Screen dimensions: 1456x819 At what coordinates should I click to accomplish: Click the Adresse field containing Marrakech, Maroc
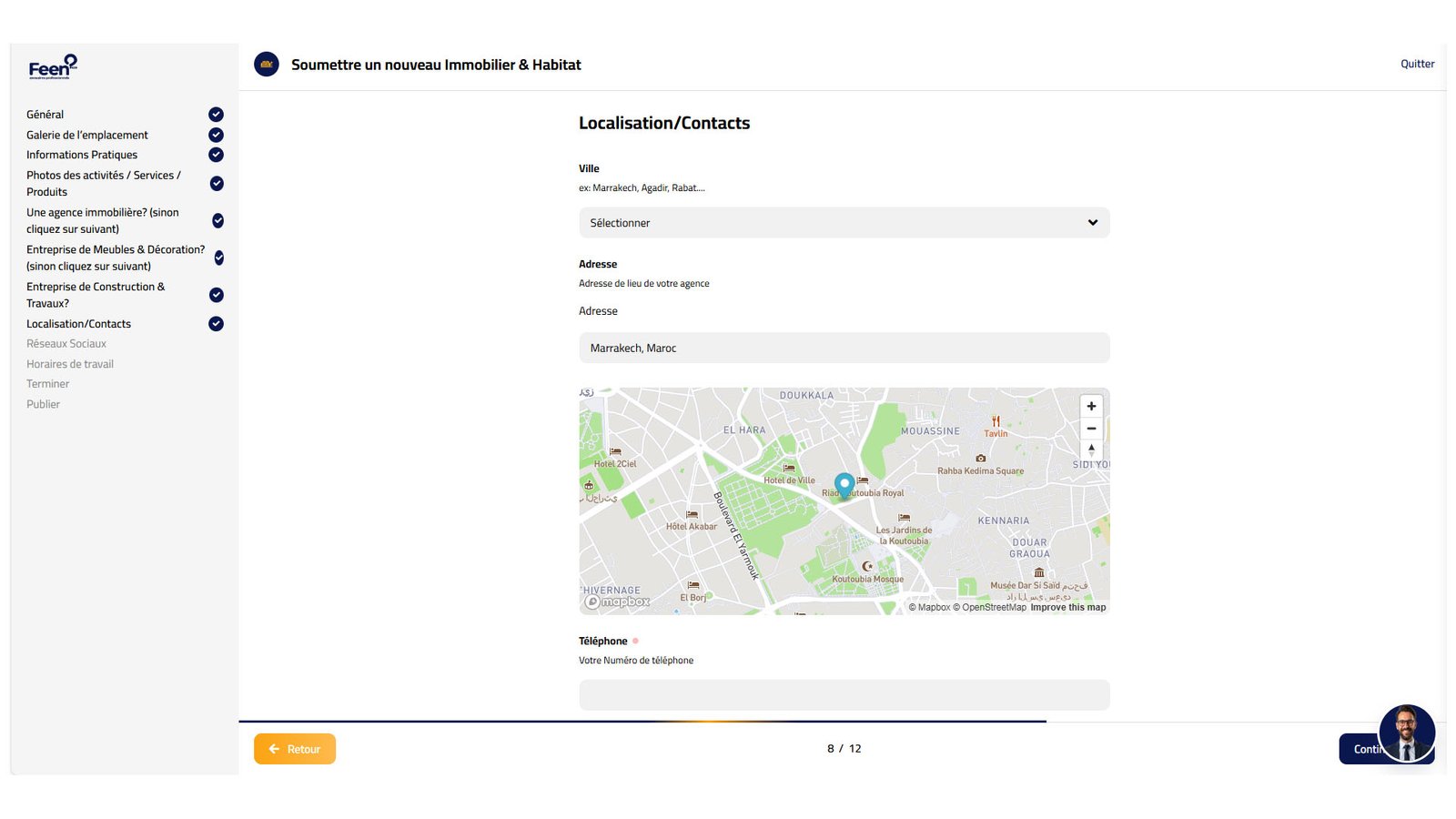[844, 349]
